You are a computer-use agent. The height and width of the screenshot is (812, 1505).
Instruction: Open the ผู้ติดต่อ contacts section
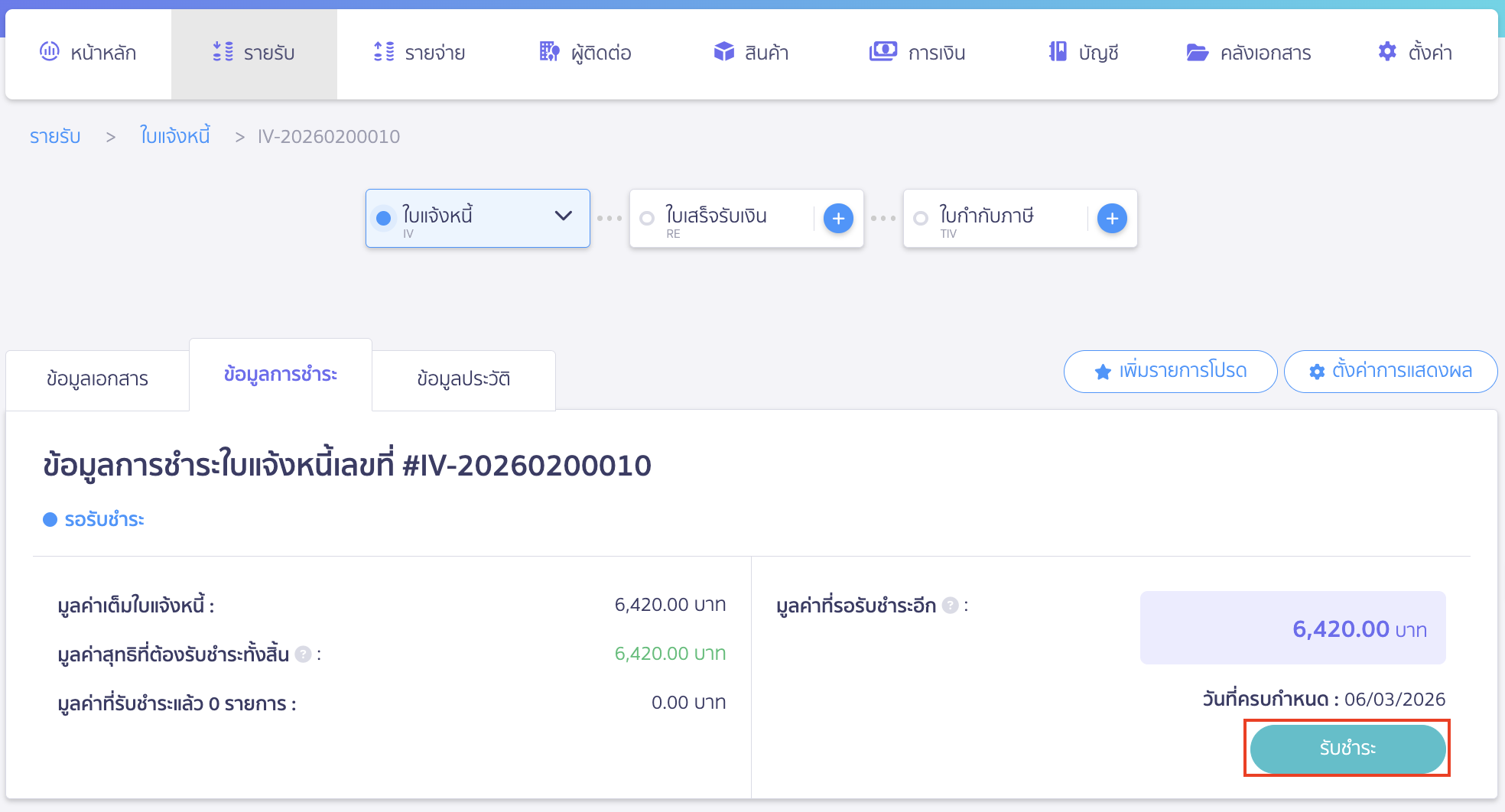pyautogui.click(x=548, y=52)
